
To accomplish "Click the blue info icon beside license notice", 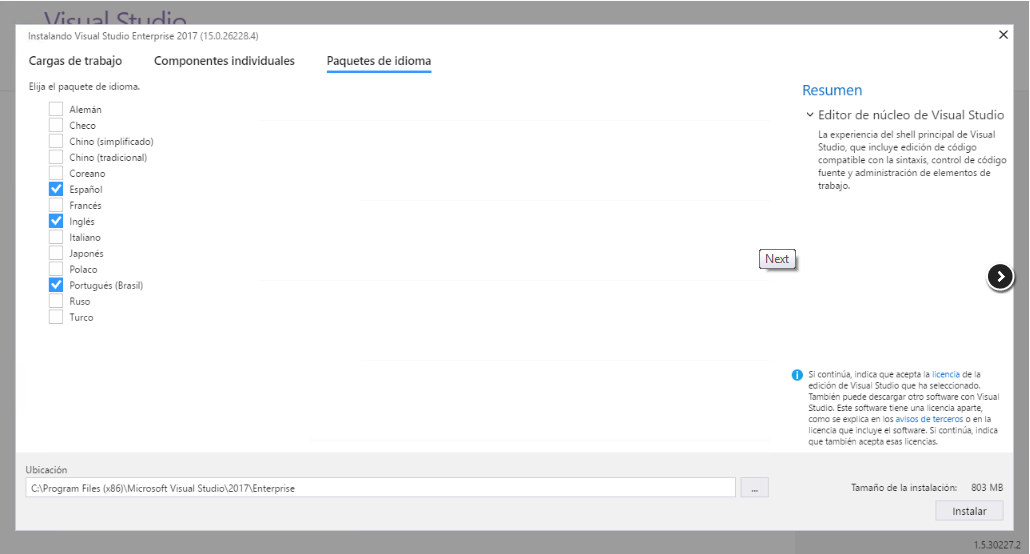I will click(x=797, y=375).
